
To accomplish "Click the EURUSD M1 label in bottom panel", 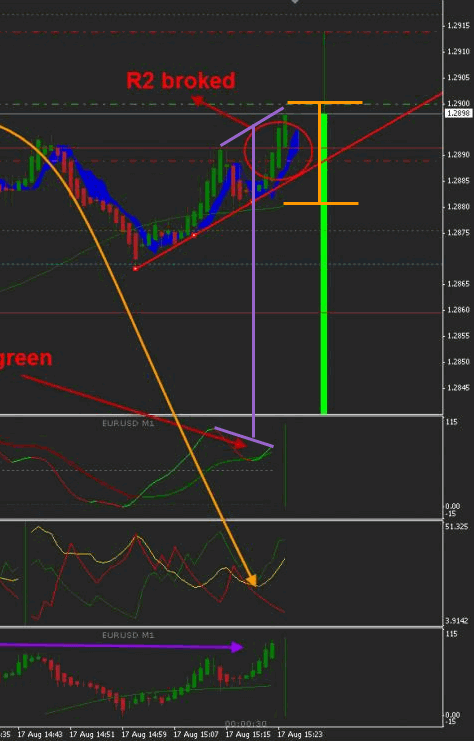I will pyautogui.click(x=128, y=635).
